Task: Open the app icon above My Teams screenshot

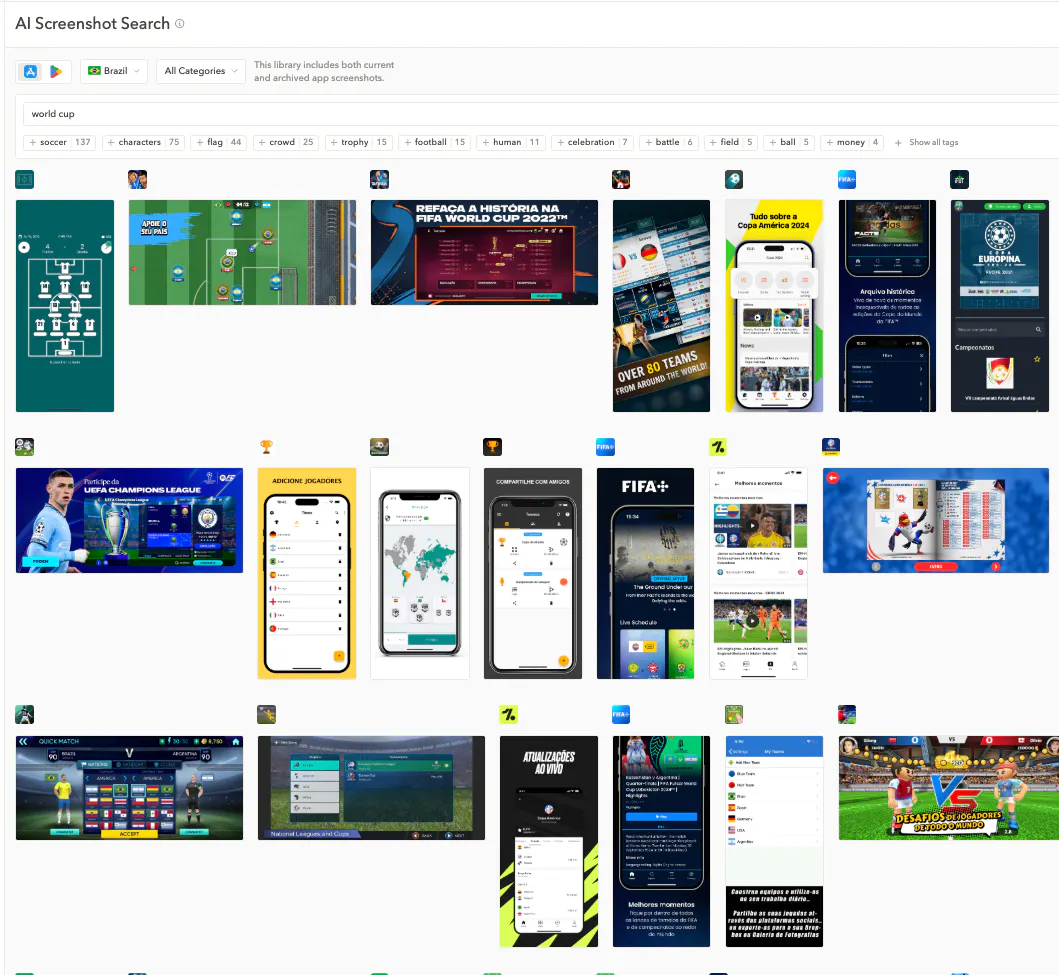Action: coord(734,714)
